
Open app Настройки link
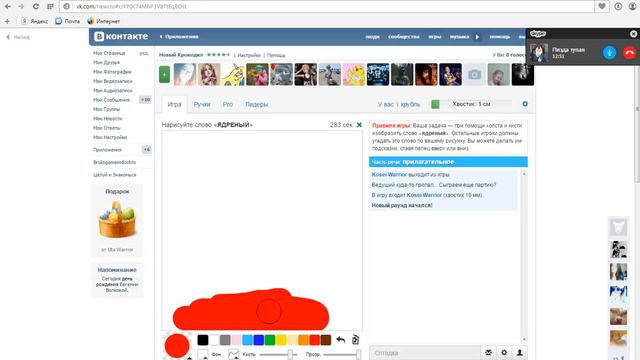pos(249,55)
